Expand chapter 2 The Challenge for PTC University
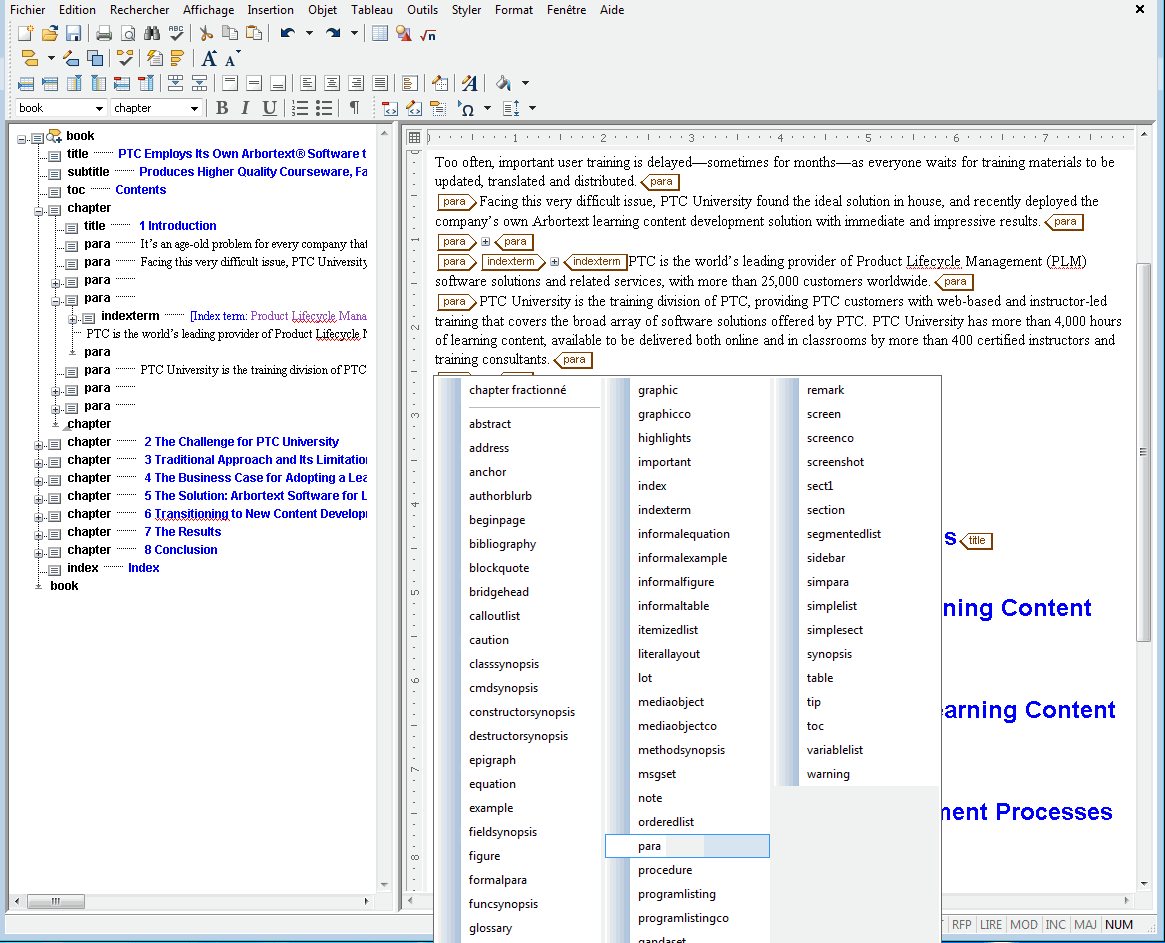Image resolution: width=1165 pixels, height=943 pixels. tap(39, 444)
